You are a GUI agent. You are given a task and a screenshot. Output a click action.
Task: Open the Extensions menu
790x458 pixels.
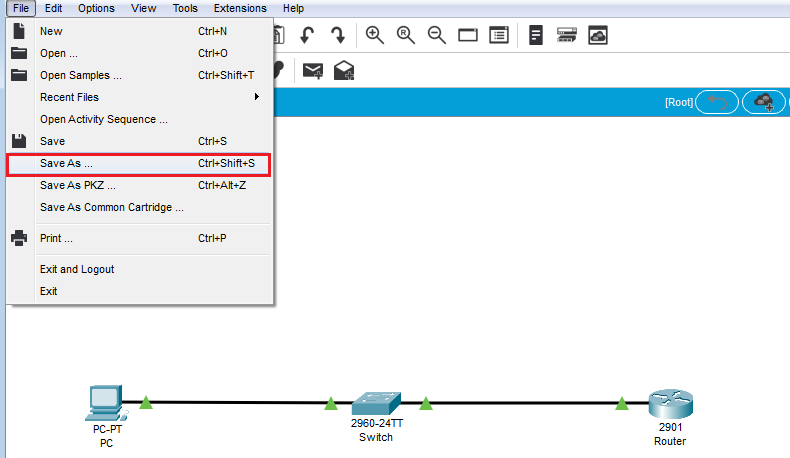tap(240, 8)
